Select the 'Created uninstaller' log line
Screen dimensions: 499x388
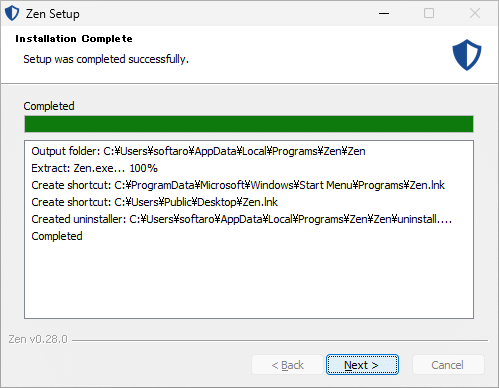click(242, 219)
